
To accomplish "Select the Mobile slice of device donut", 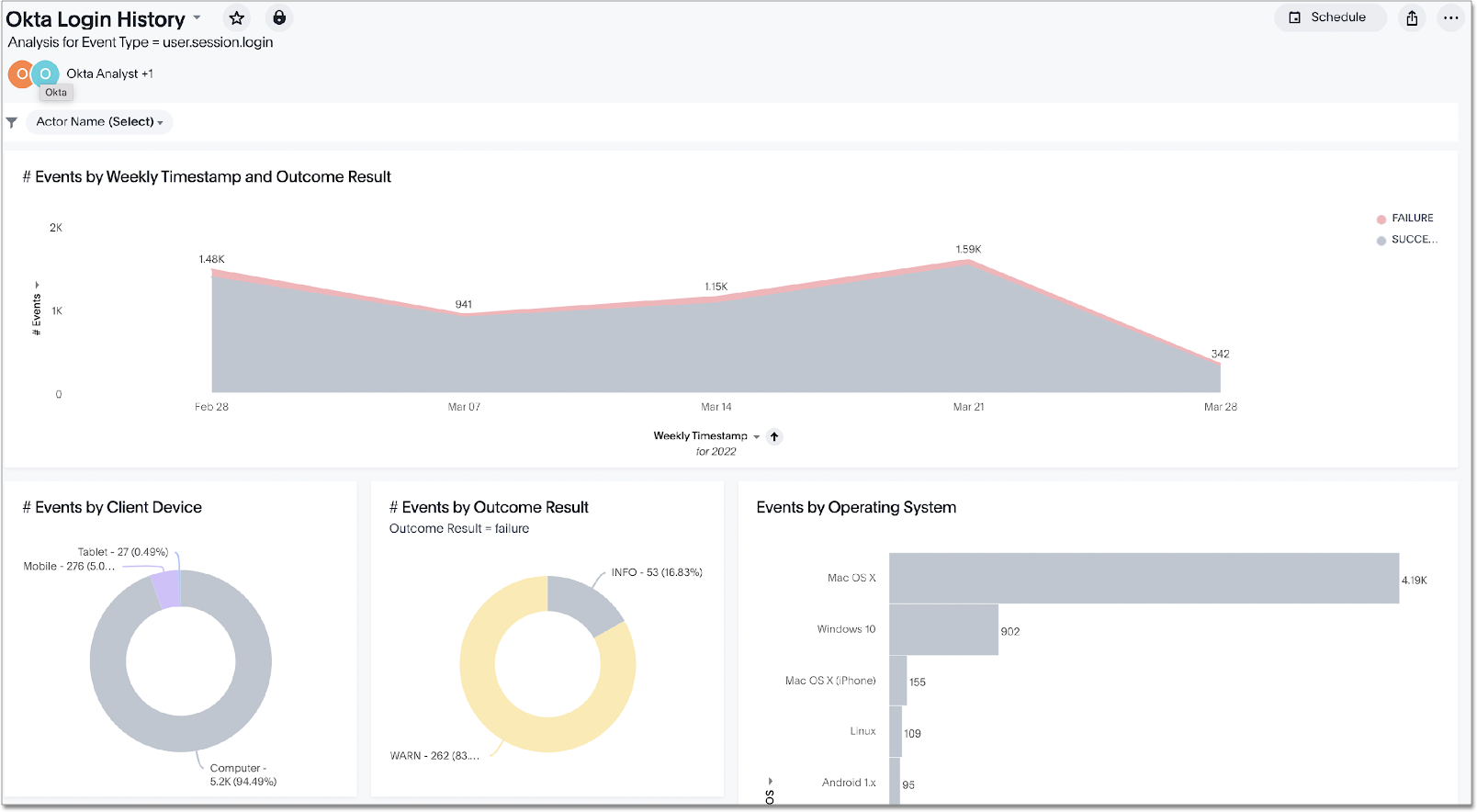I will tap(167, 589).
